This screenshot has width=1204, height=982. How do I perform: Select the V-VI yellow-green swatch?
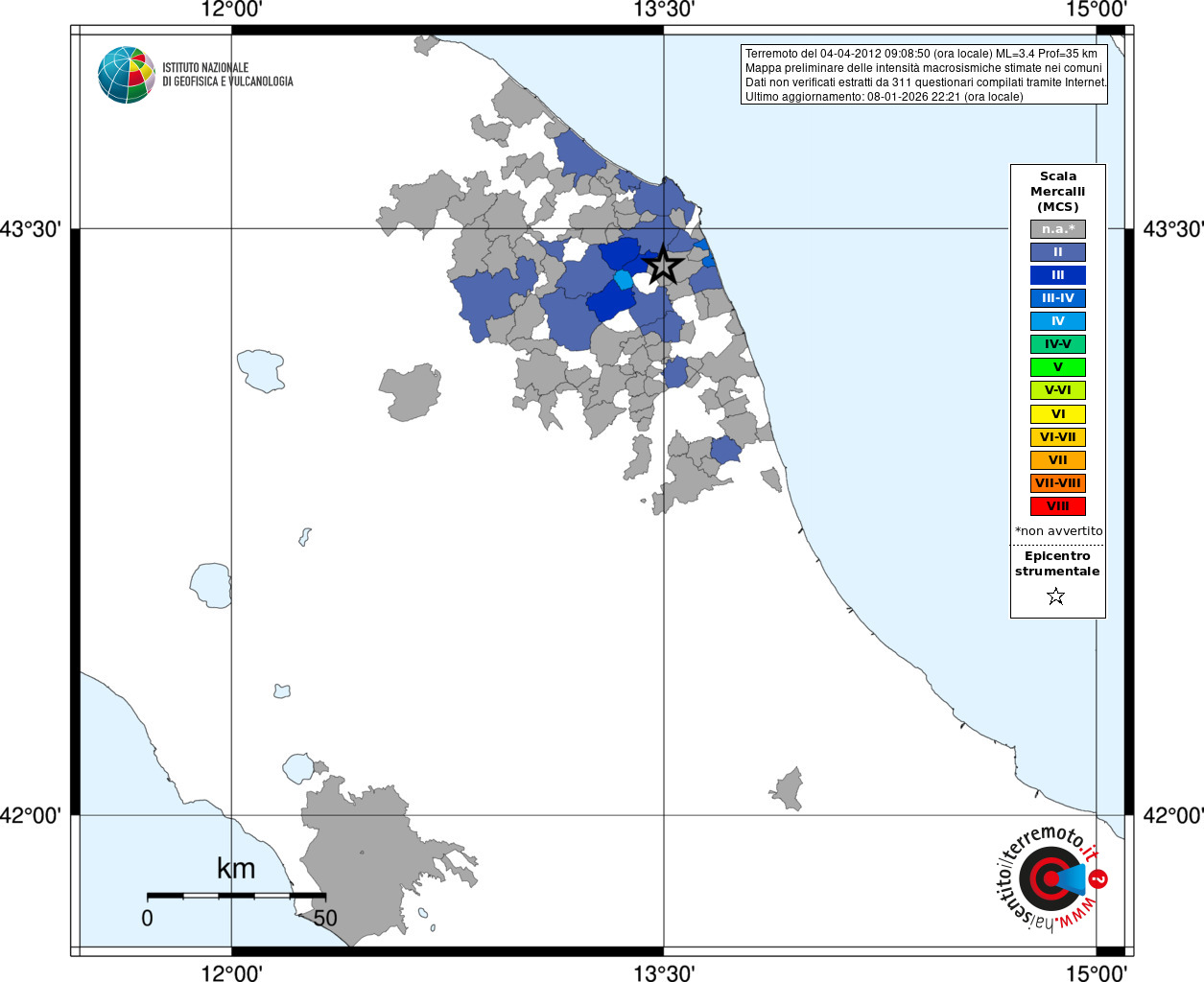[1058, 390]
